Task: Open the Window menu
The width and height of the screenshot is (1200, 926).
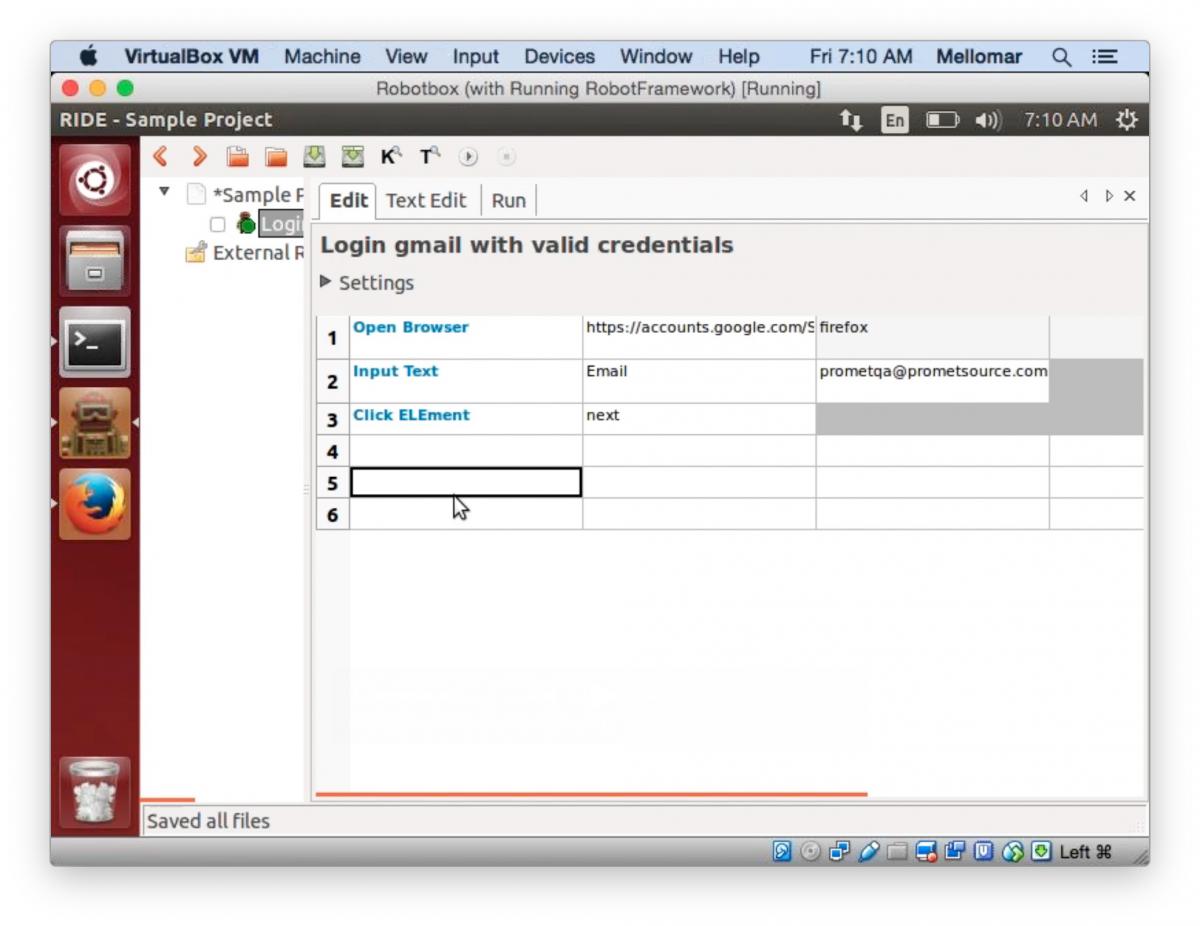Action: coord(656,57)
